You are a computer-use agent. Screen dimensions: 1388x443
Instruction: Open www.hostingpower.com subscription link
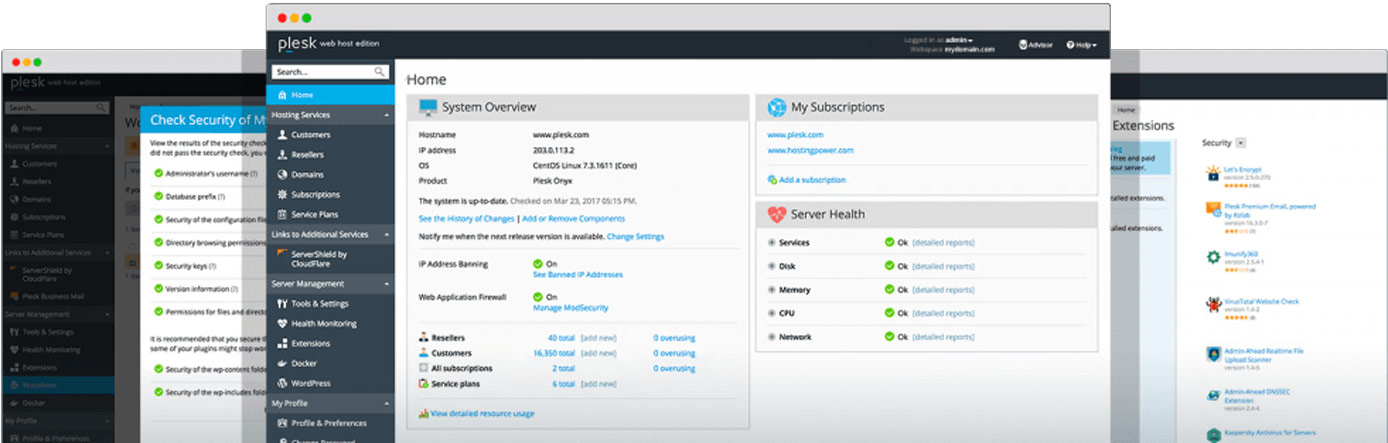tap(810, 150)
